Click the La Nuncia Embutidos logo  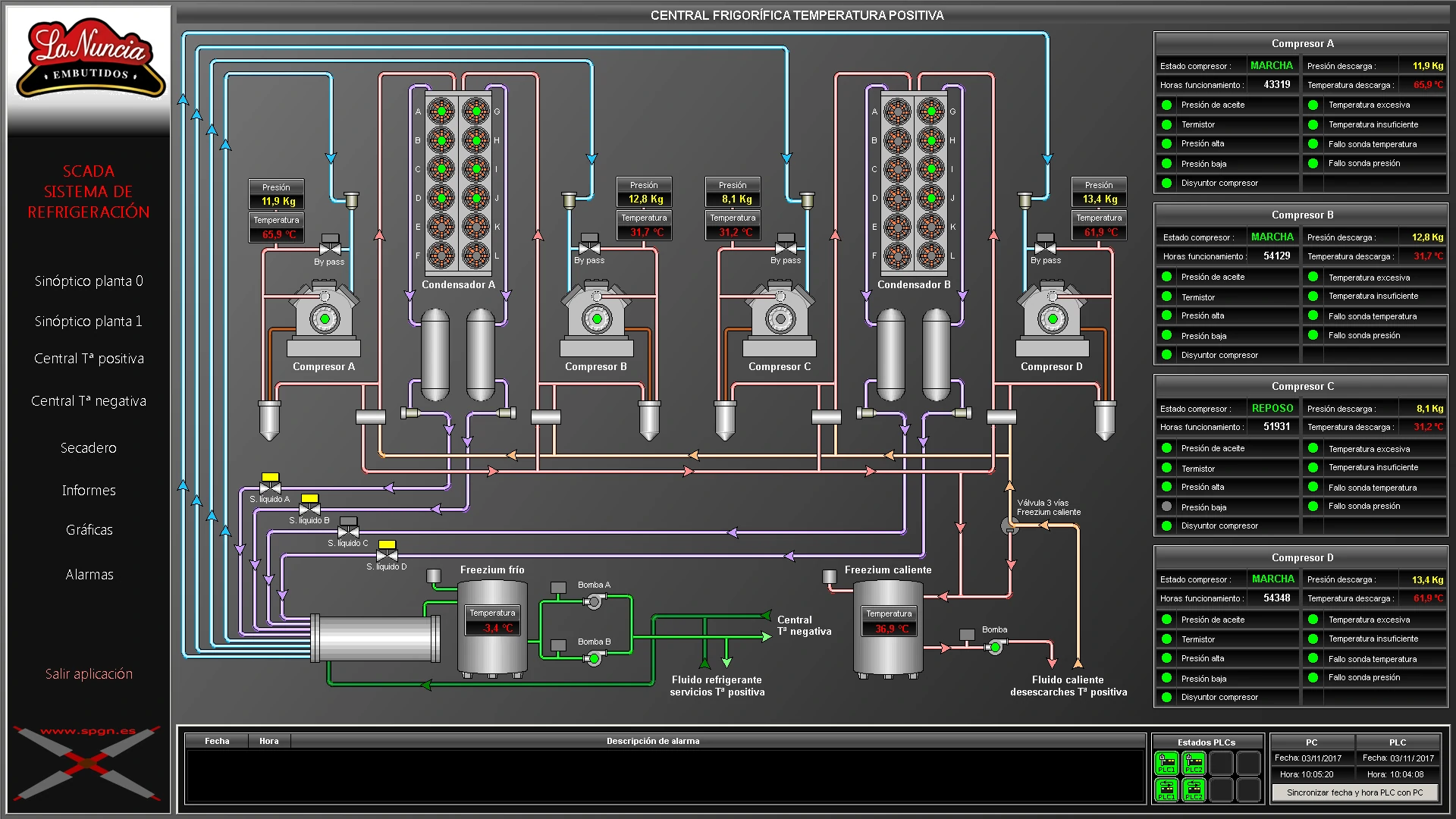88,57
